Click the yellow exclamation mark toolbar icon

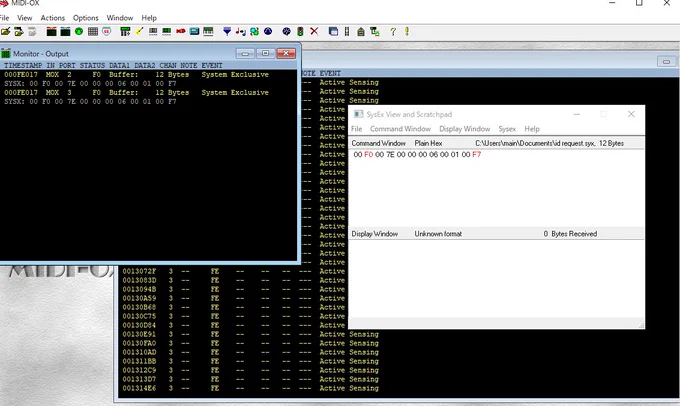coord(407,31)
